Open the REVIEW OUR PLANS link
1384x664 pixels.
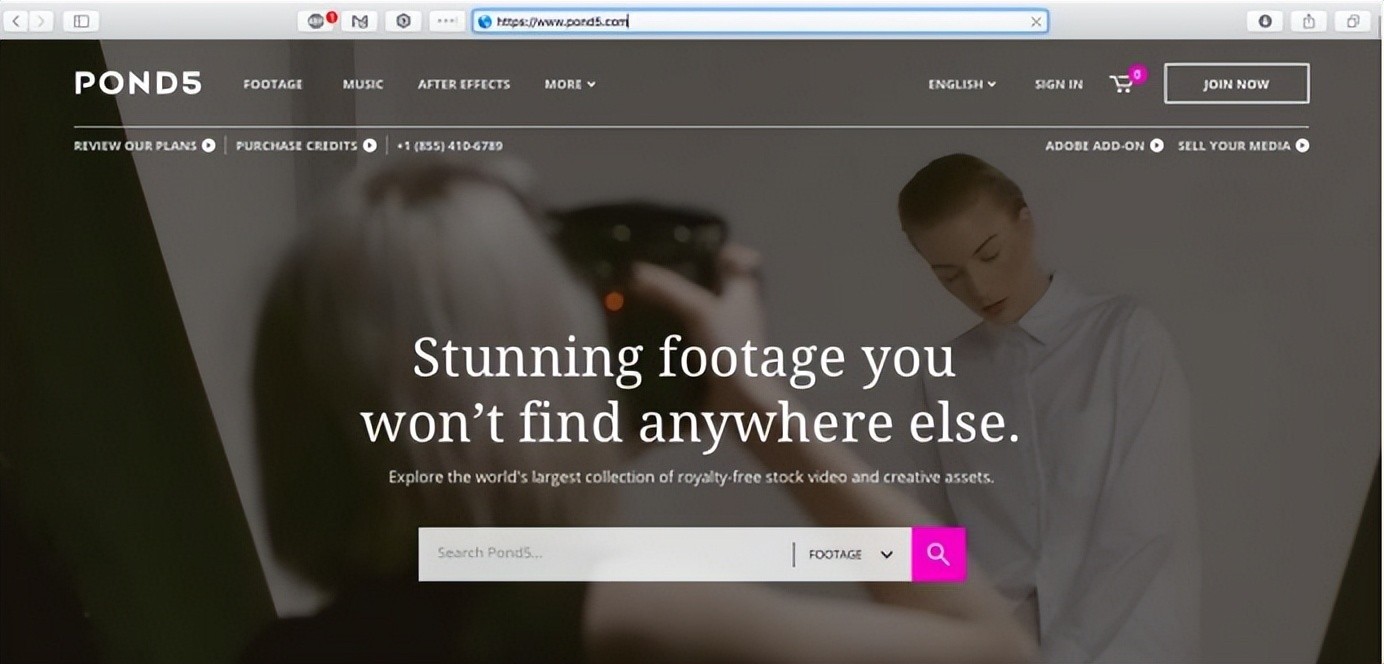pos(144,146)
